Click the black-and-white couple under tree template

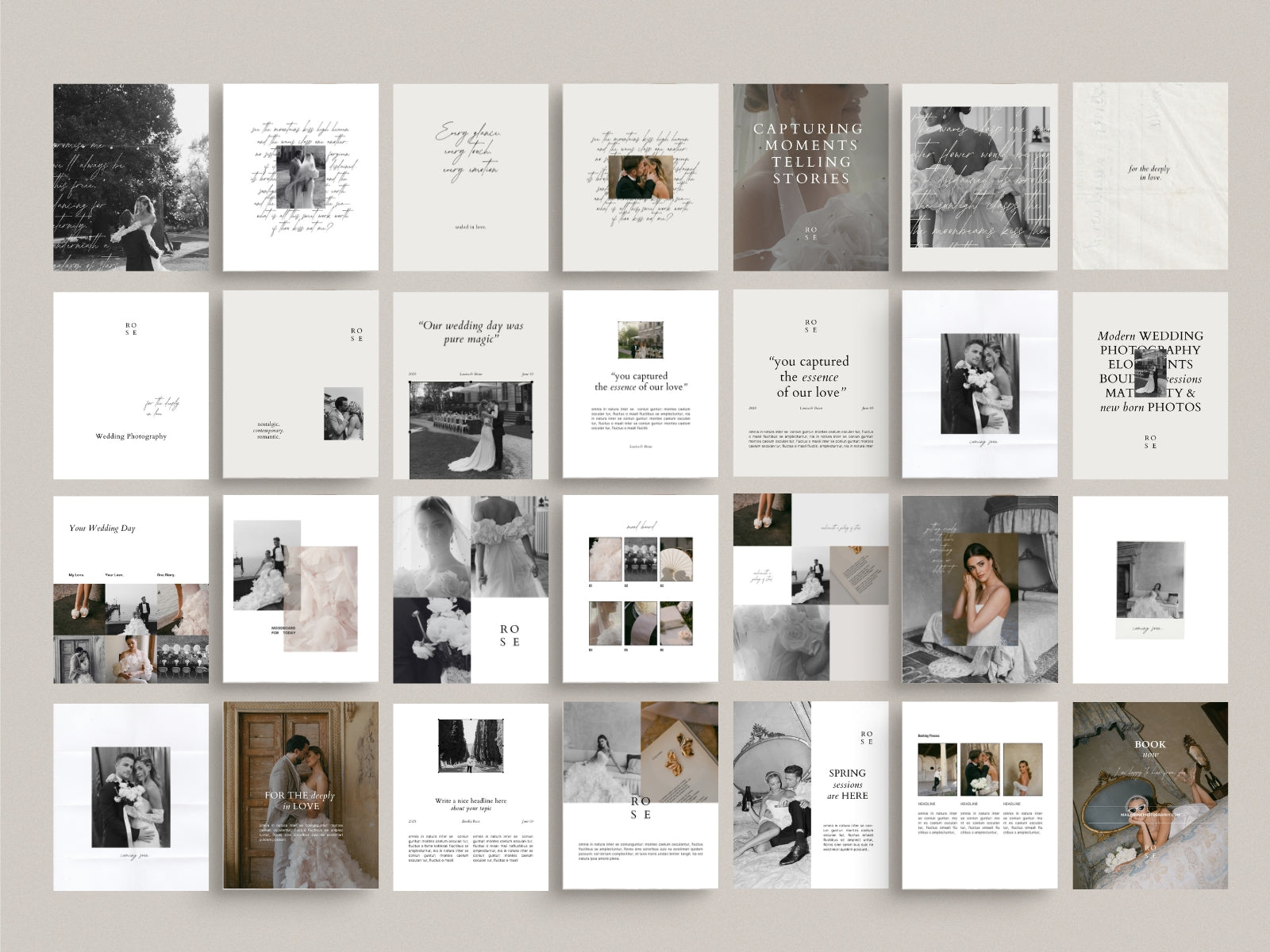tap(131, 178)
